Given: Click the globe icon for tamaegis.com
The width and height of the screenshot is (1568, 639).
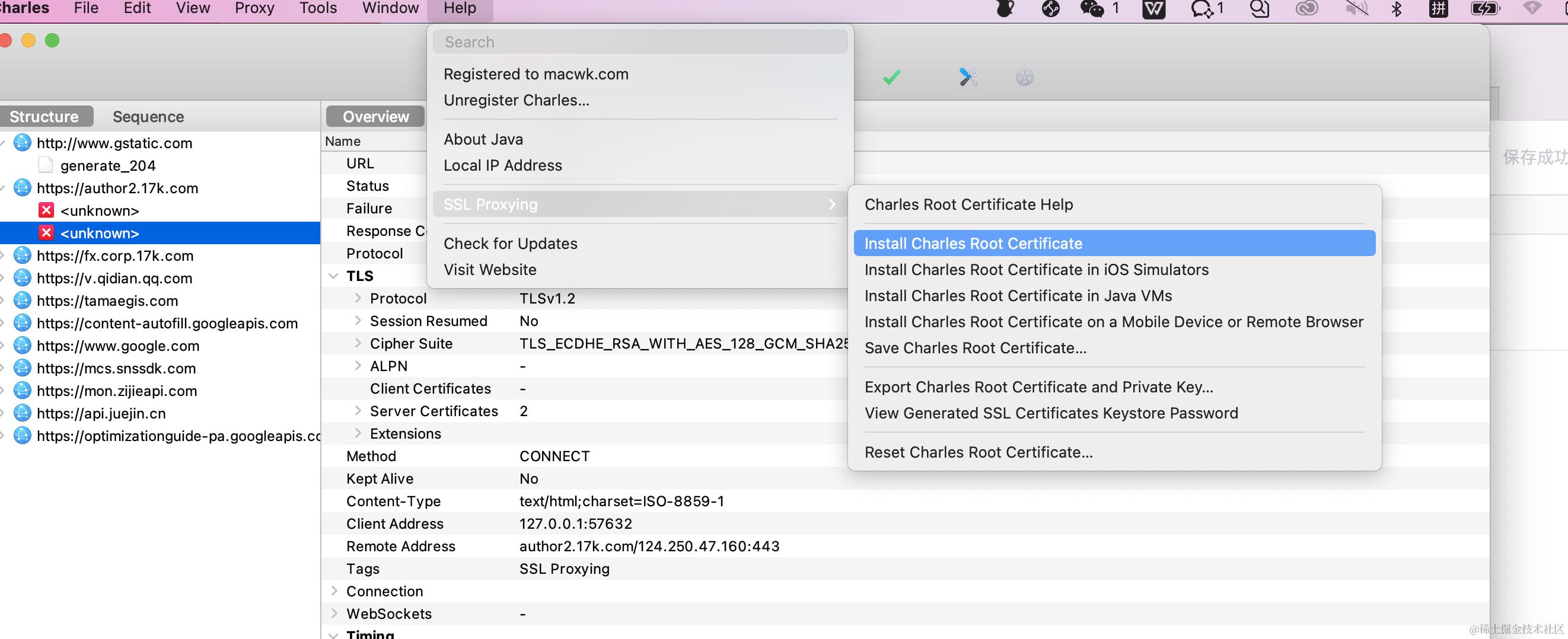Looking at the screenshot, I should (x=23, y=301).
